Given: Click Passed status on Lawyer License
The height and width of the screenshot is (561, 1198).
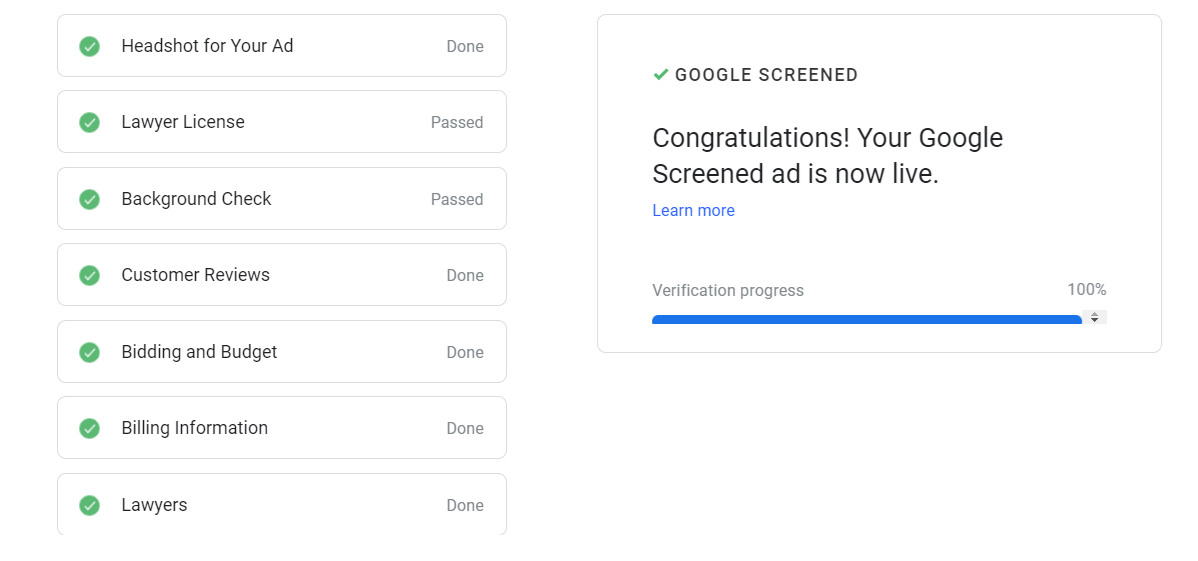Looking at the screenshot, I should 457,122.
